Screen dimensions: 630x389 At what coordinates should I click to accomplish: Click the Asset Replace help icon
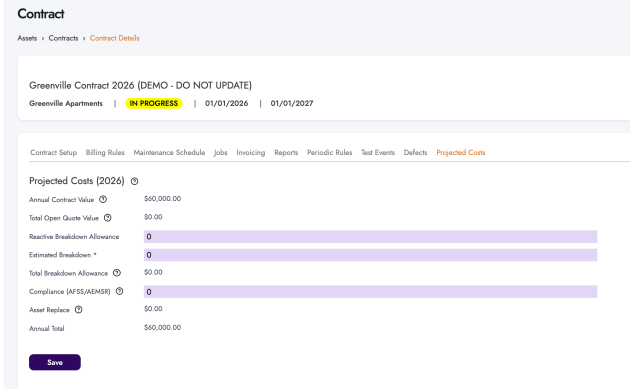79,309
